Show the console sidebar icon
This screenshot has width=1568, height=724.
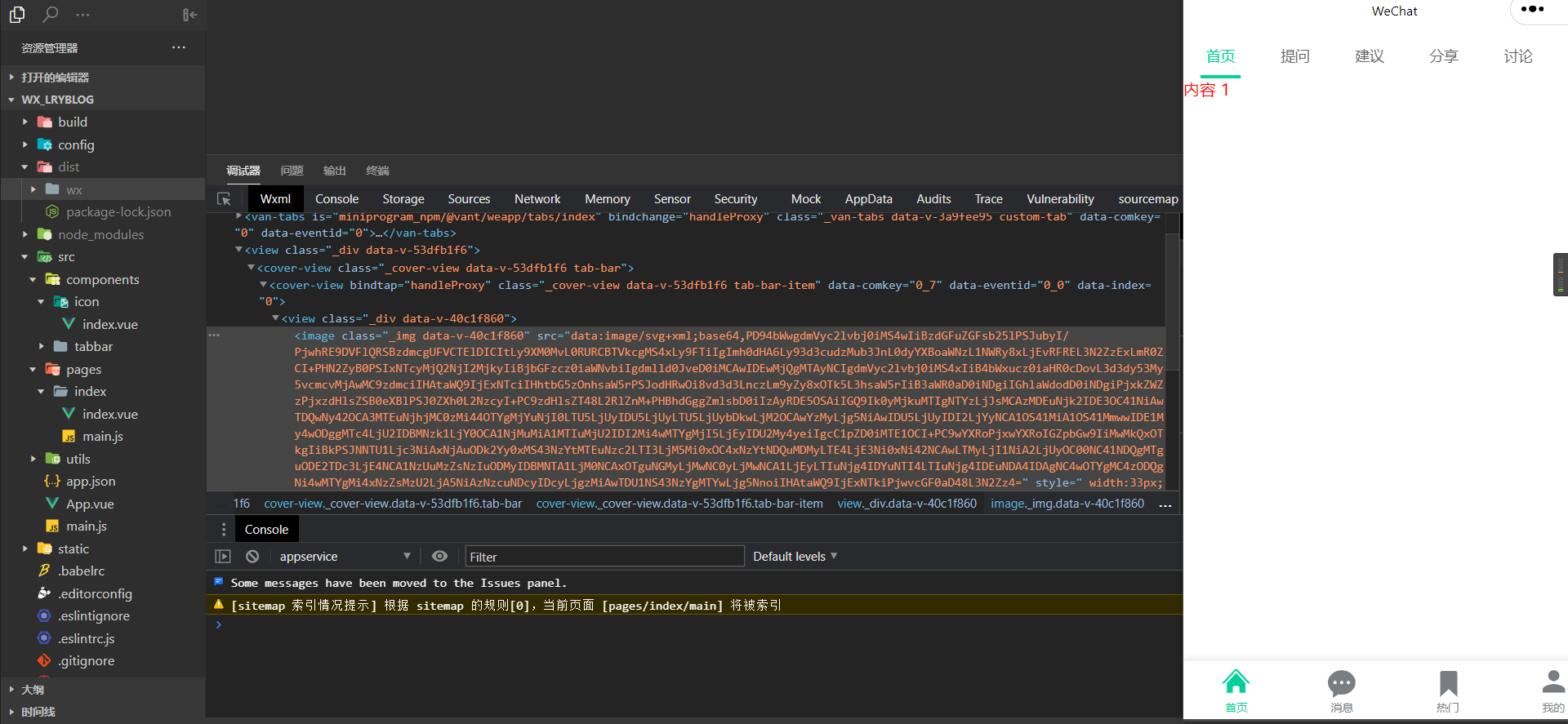tap(223, 557)
